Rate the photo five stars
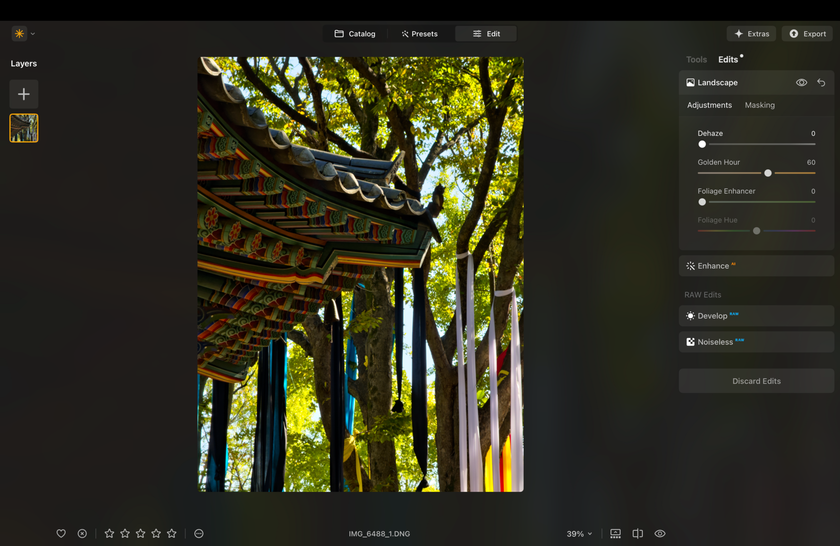Image resolution: width=840 pixels, height=546 pixels. tap(171, 534)
